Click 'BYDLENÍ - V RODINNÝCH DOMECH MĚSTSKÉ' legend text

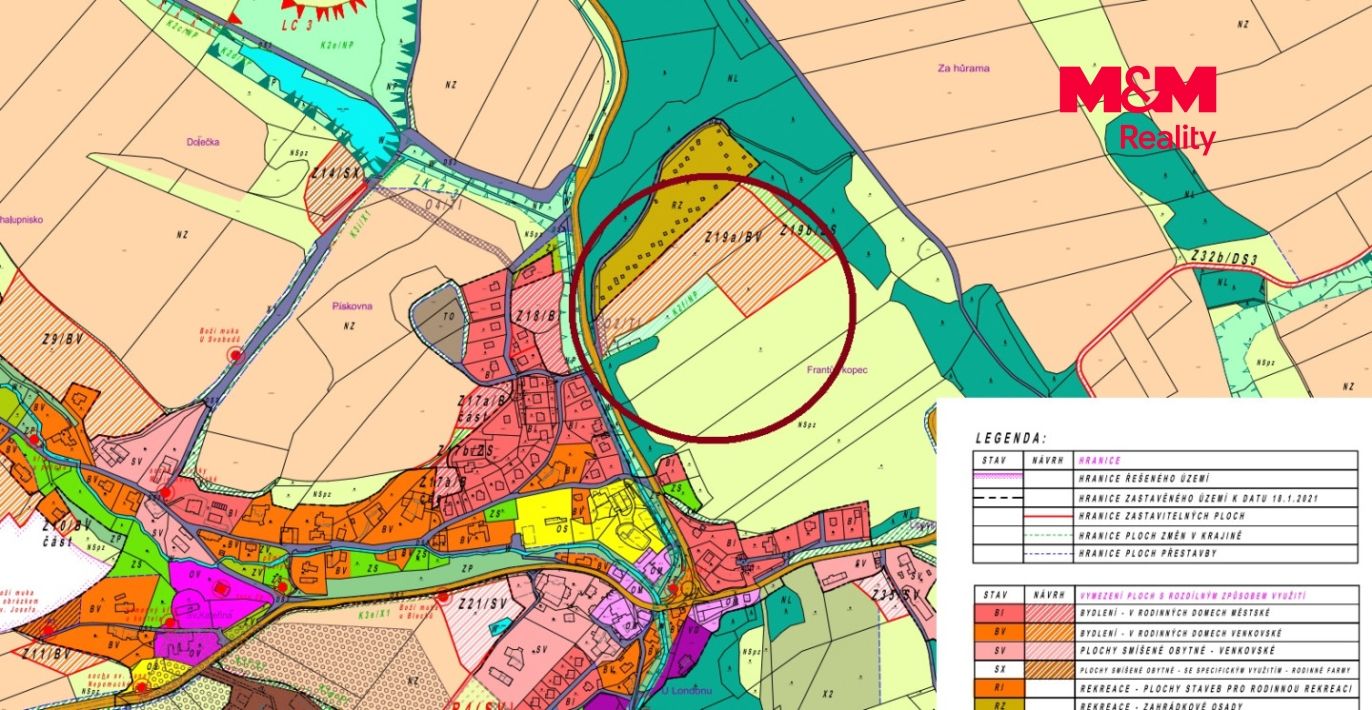point(1175,613)
